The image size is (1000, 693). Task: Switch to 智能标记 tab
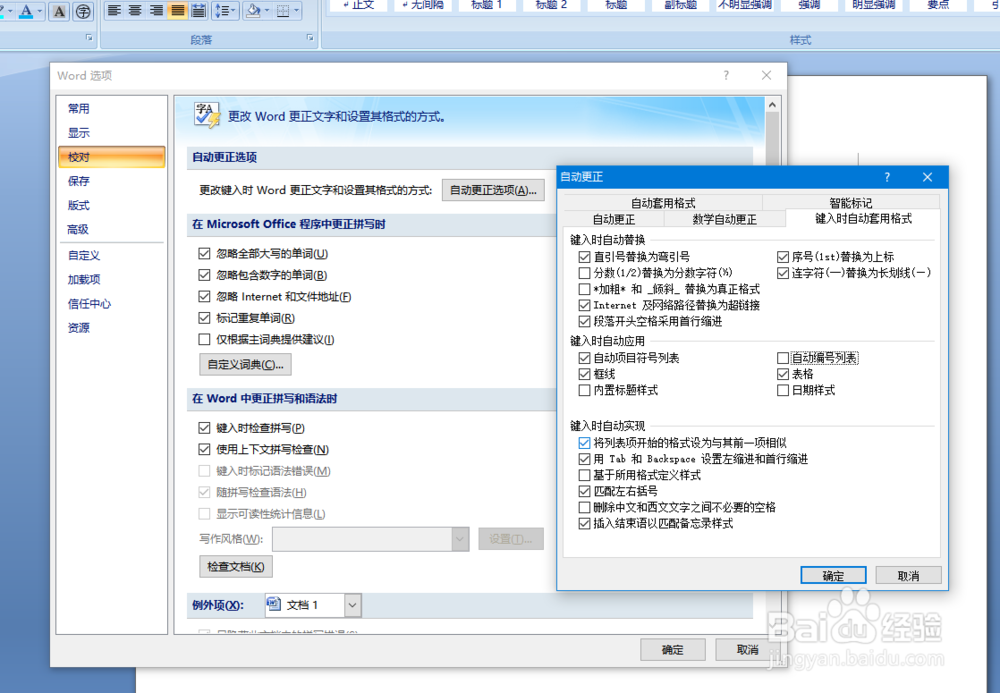tap(851, 203)
